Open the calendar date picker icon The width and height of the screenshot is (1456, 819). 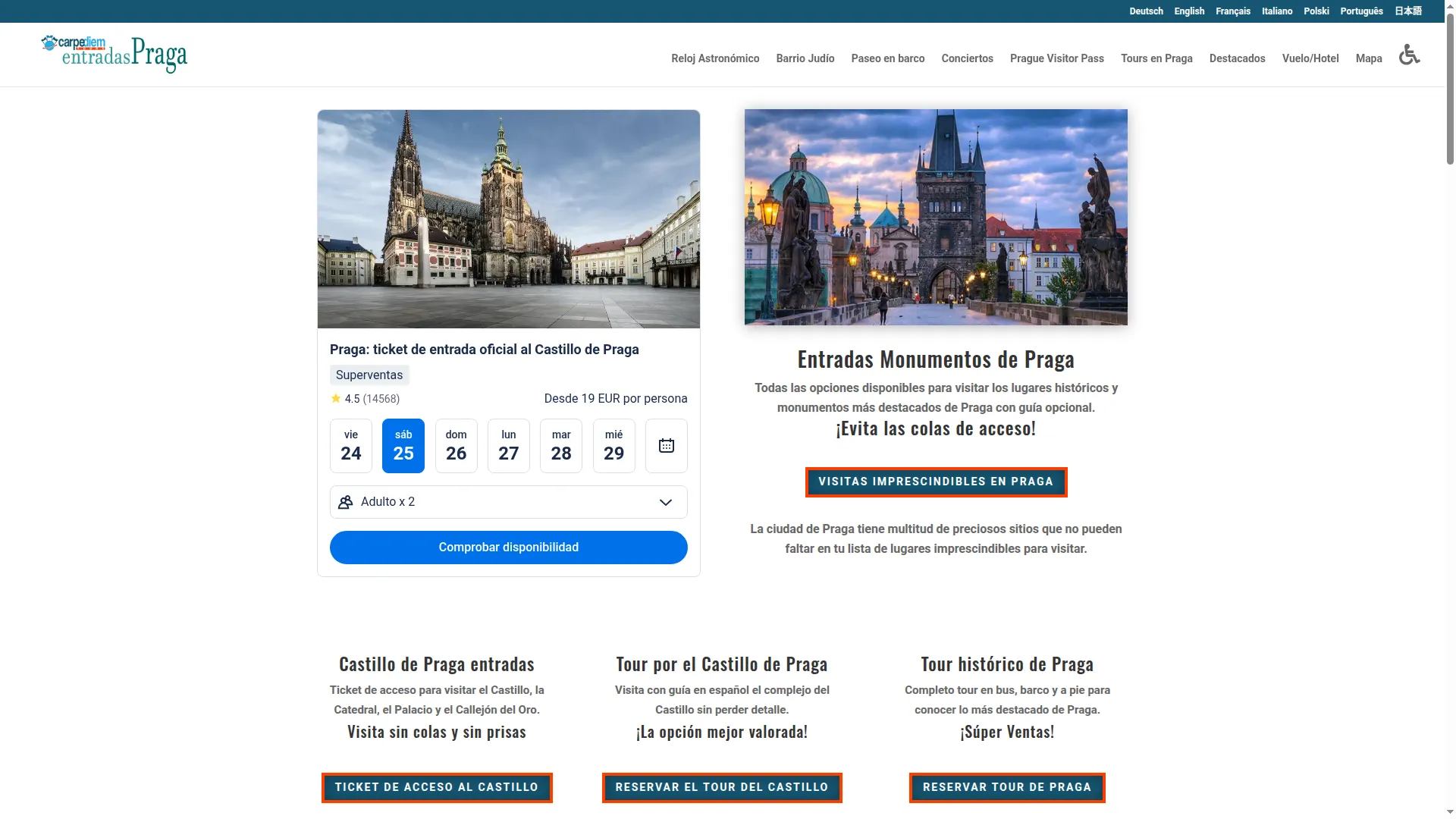coord(667,446)
